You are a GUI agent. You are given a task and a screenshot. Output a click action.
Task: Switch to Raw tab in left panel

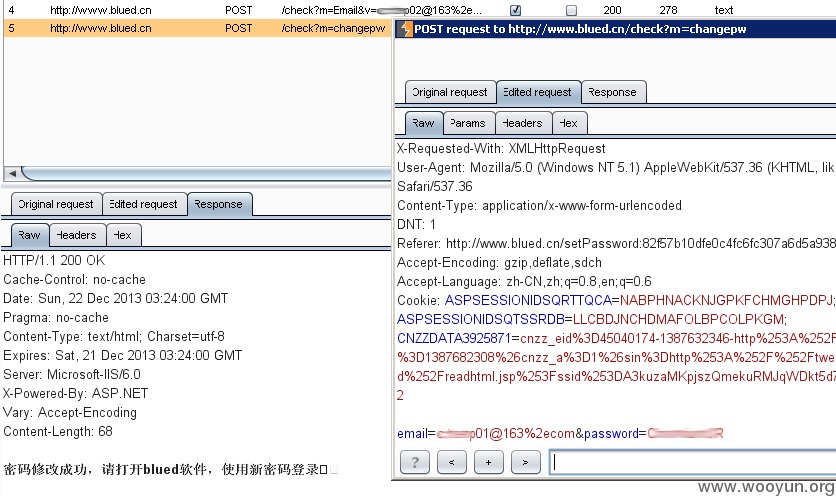point(29,235)
